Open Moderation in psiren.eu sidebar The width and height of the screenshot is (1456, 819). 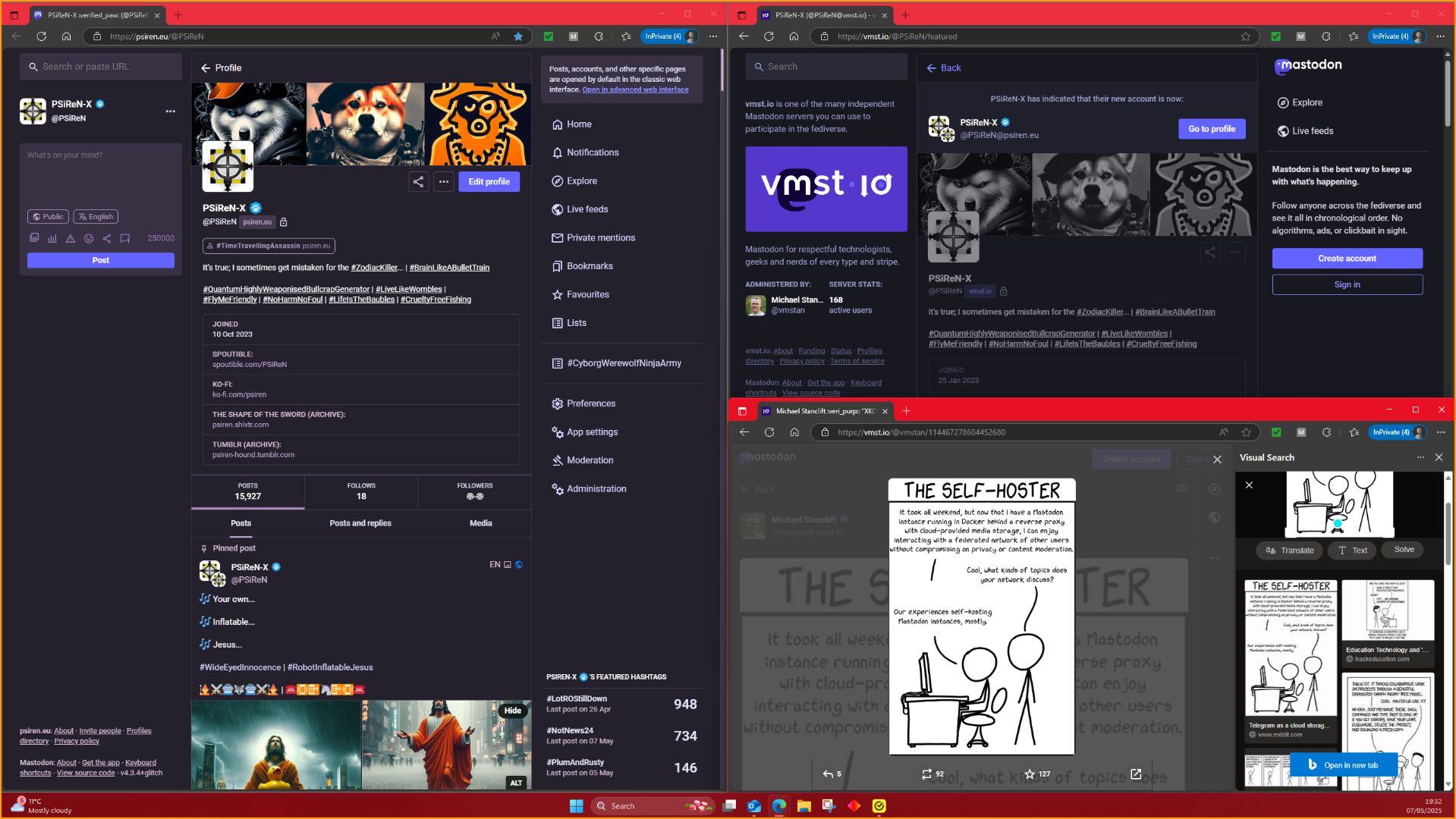click(583, 460)
